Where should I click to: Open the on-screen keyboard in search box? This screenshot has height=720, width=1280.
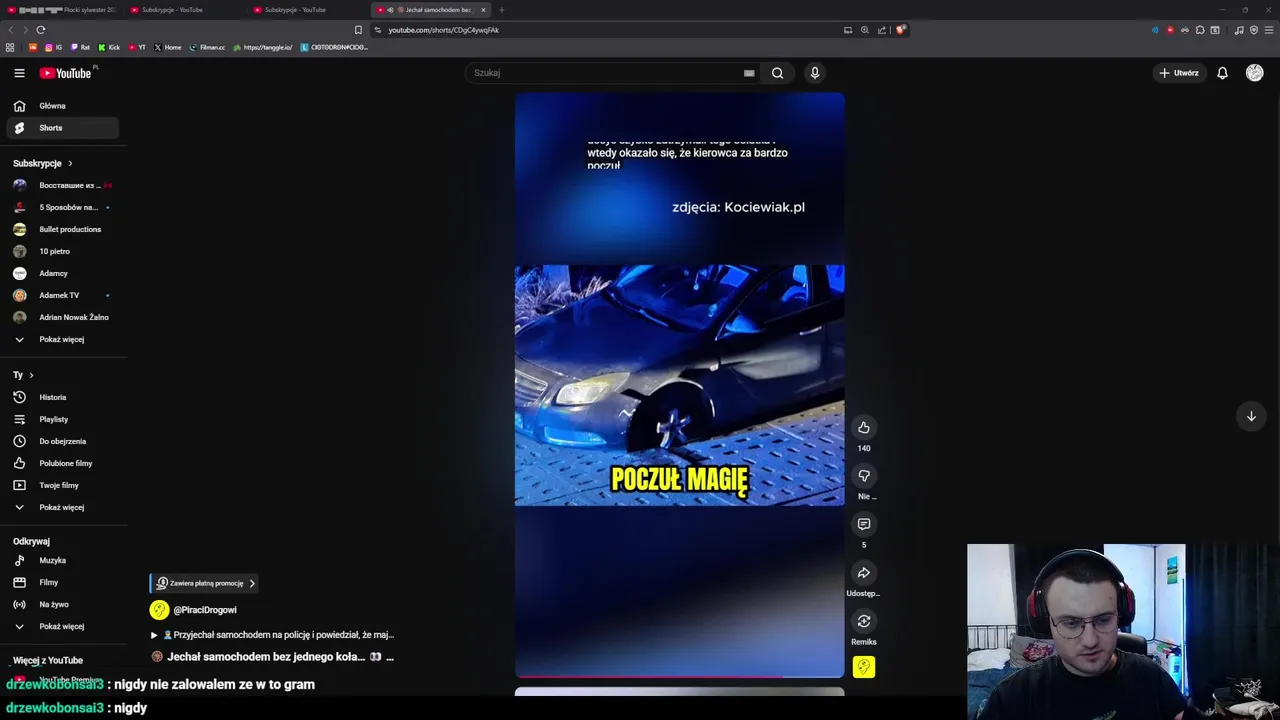[749, 73]
